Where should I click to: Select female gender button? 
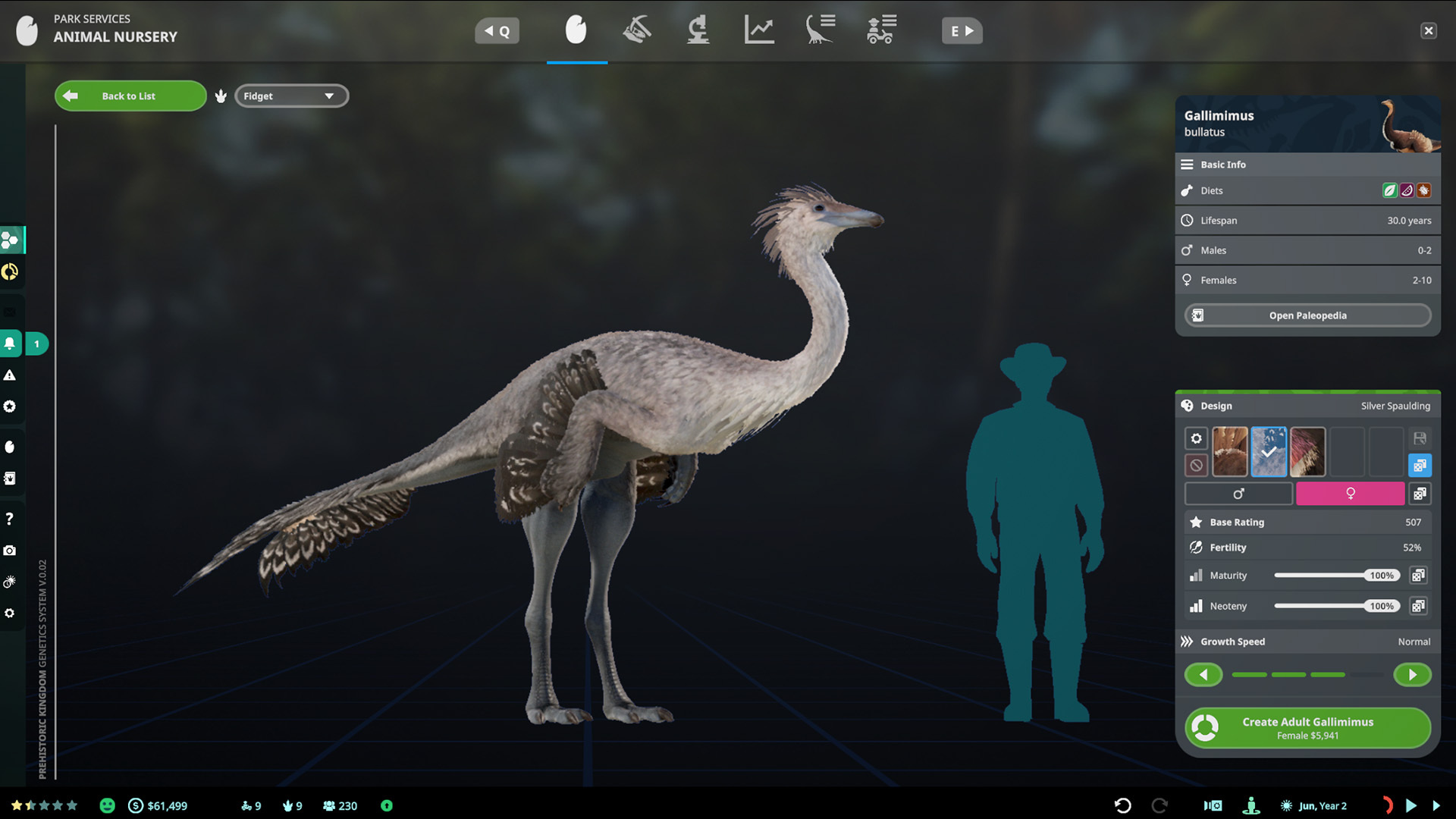tap(1350, 494)
